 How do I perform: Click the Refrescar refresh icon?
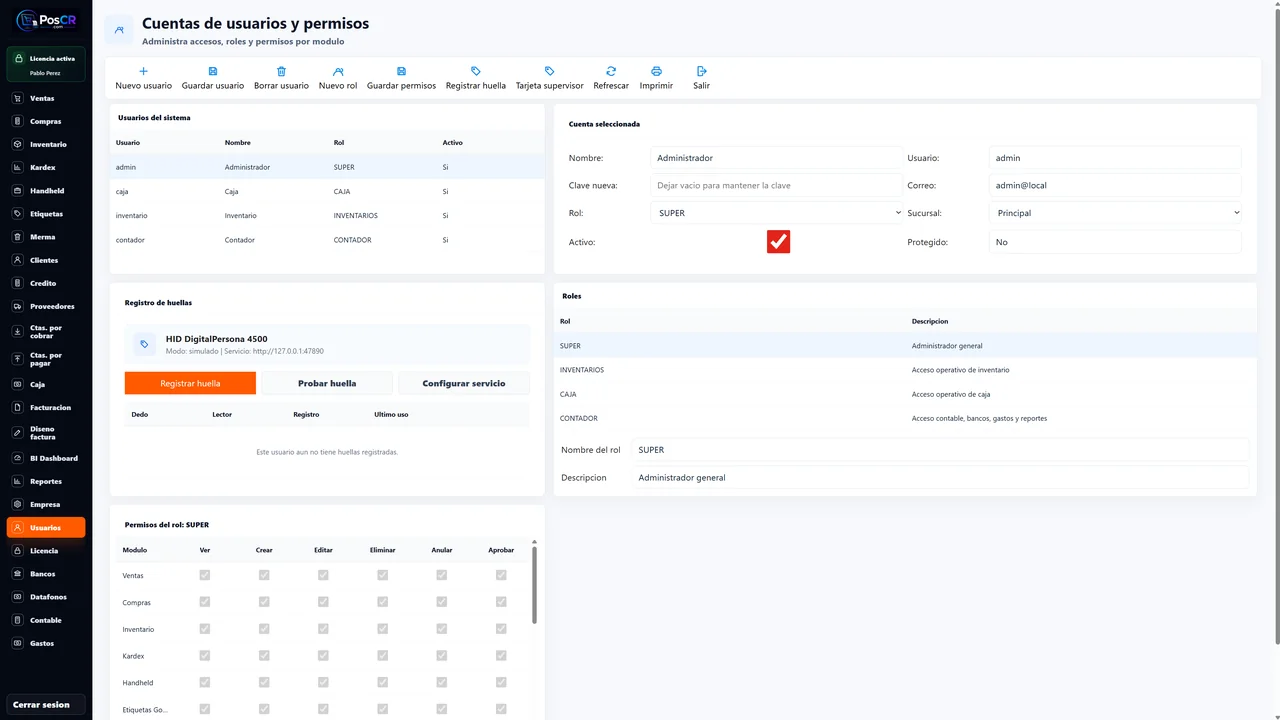(x=611, y=72)
